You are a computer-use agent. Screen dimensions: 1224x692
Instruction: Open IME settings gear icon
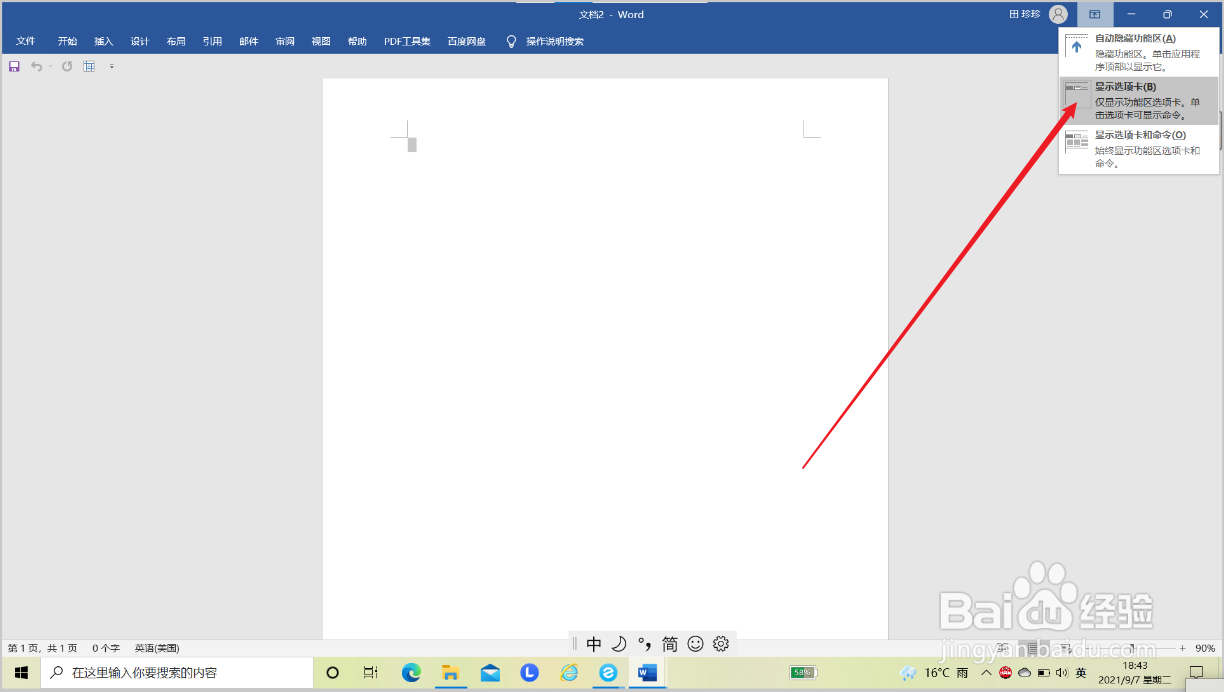click(721, 644)
